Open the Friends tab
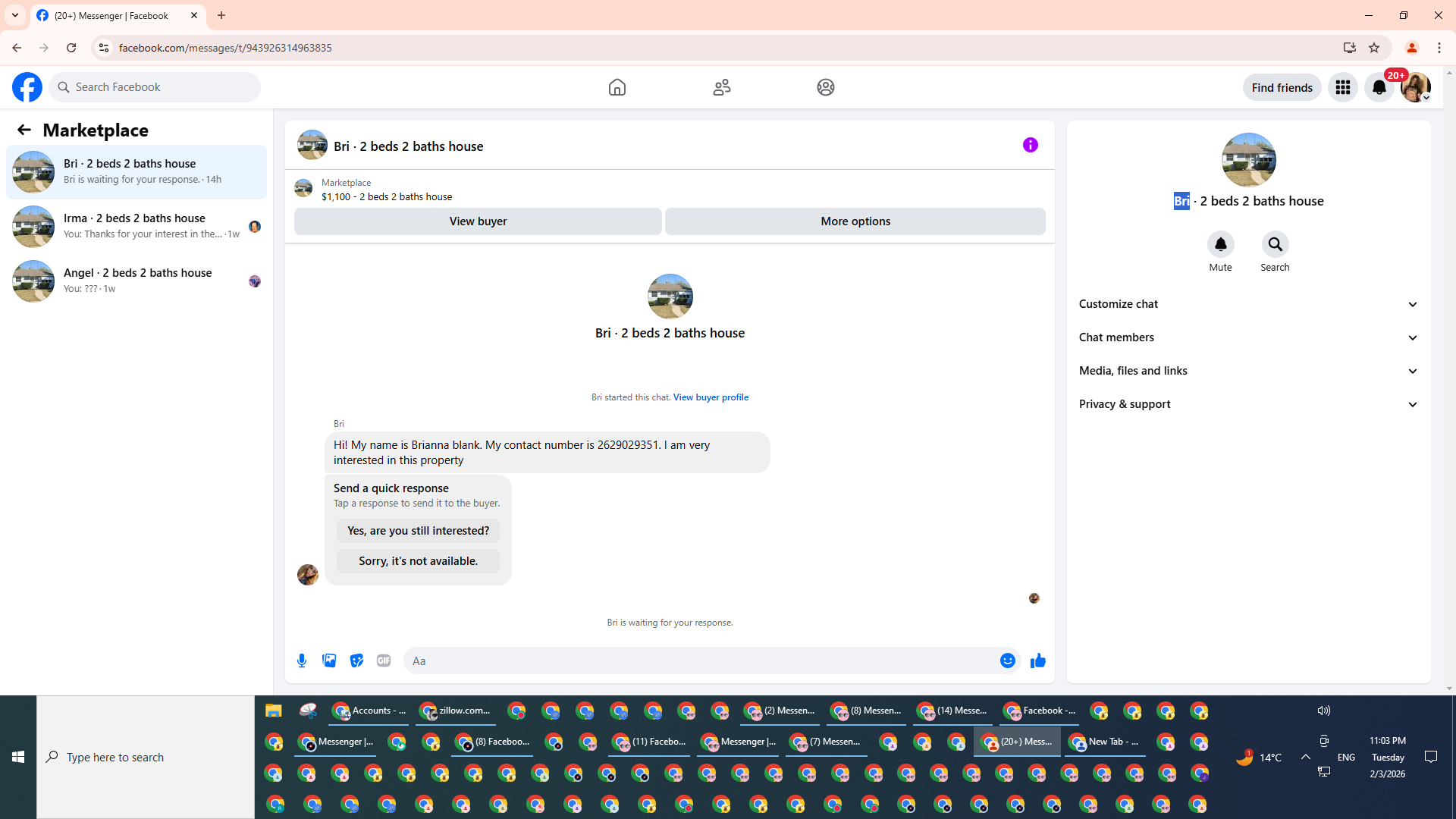This screenshot has height=819, width=1456. pos(721,87)
